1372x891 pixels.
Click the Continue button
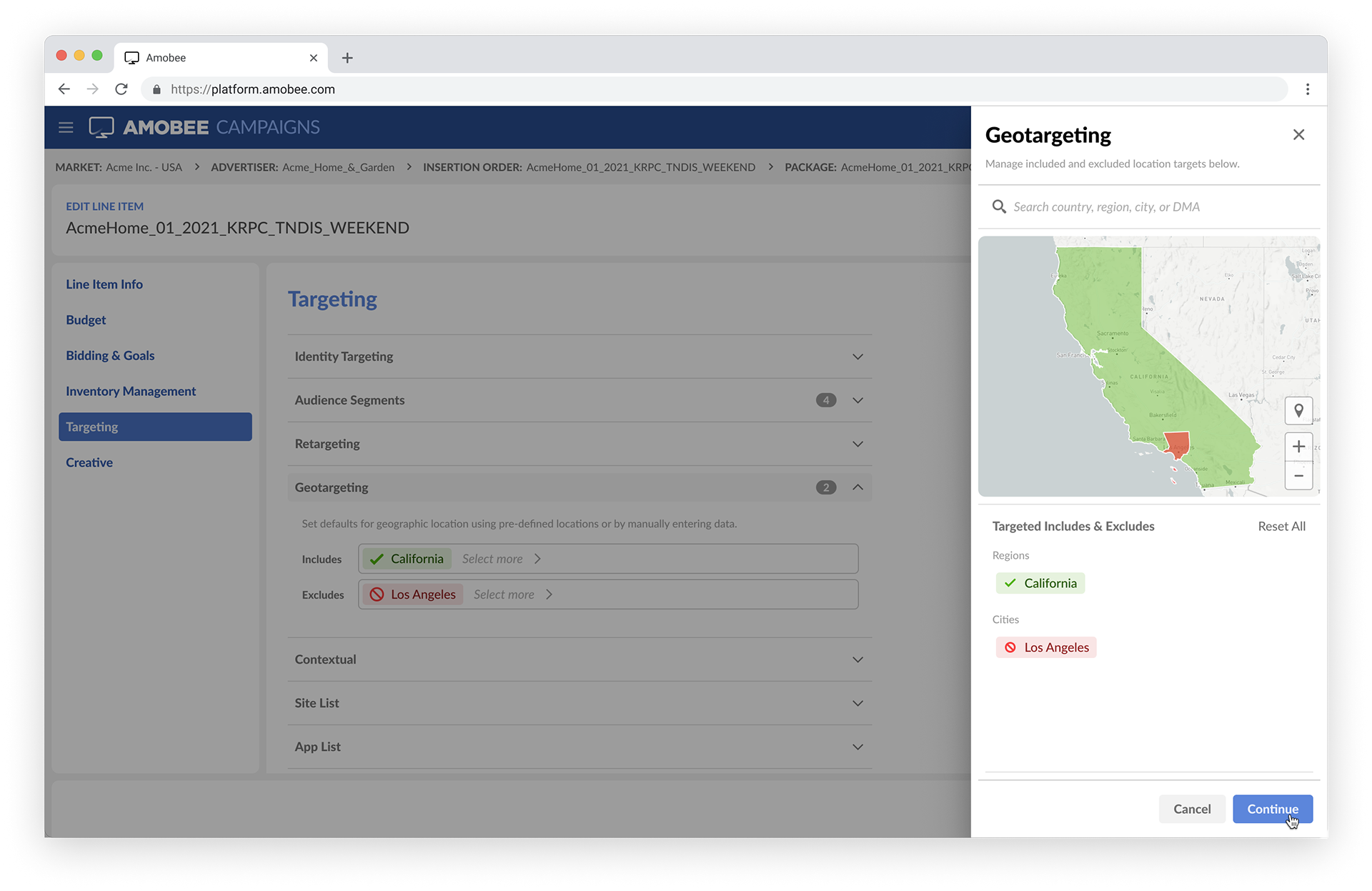(x=1273, y=809)
